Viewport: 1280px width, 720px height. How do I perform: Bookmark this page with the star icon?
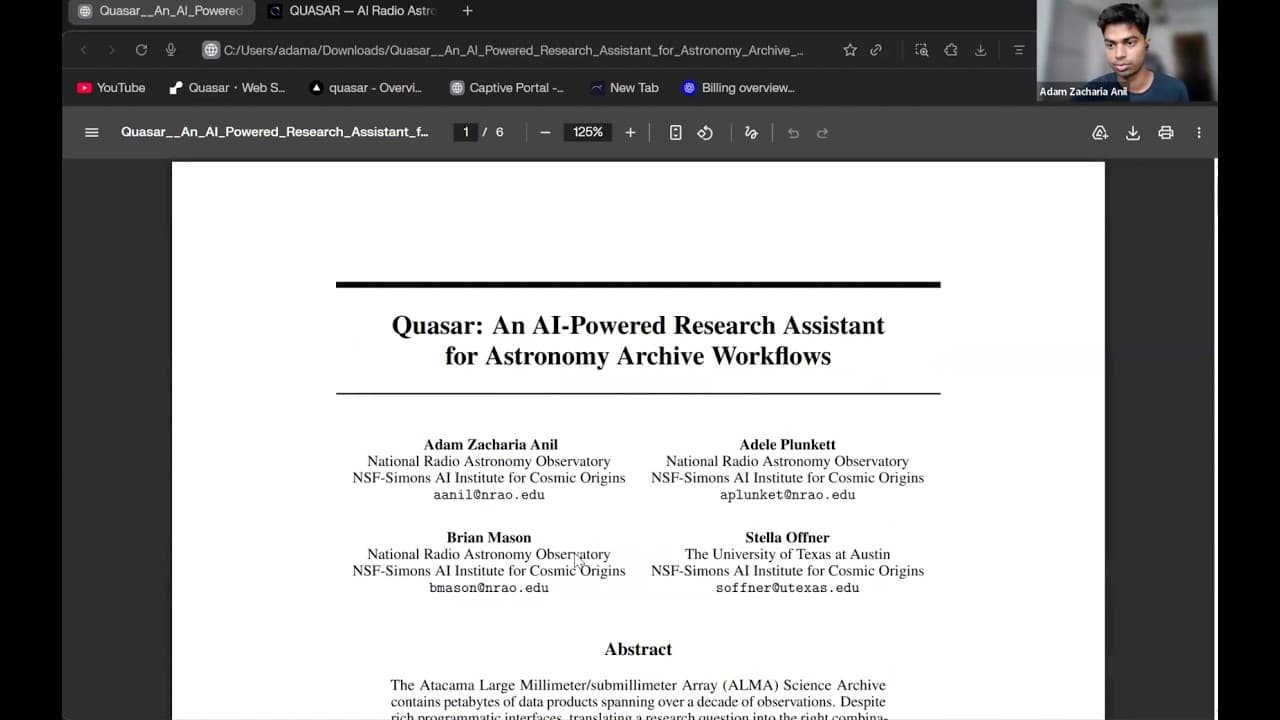click(850, 50)
